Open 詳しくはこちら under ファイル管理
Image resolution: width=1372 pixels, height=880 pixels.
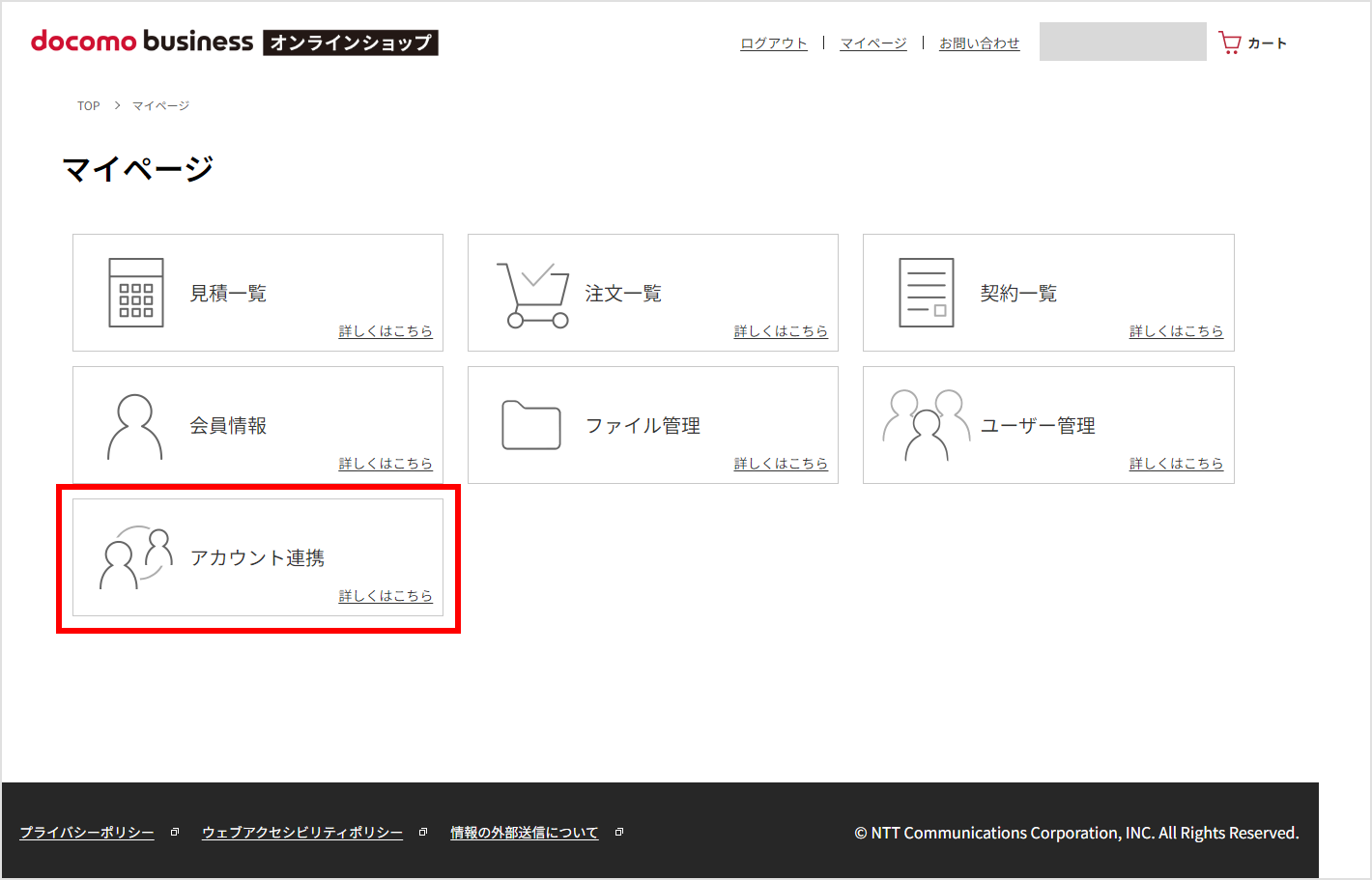[781, 464]
